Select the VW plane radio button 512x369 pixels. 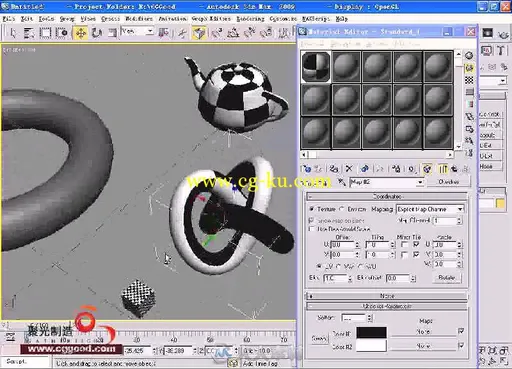[x=338, y=266]
